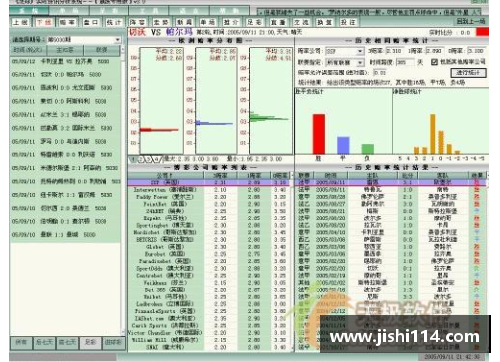Select the AC米兰 3:1 match row
This screenshot has height=362, width=500.
point(65,115)
